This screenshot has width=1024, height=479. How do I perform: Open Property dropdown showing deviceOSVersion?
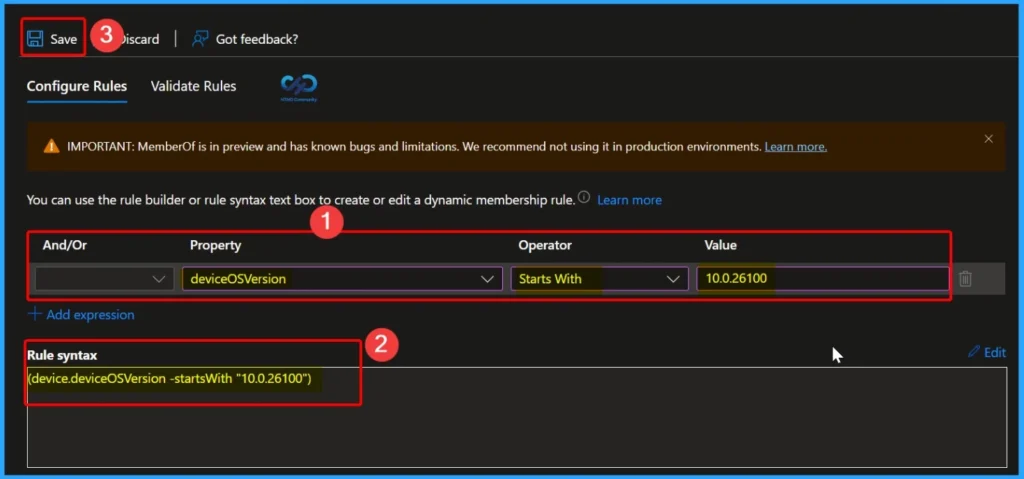point(342,279)
